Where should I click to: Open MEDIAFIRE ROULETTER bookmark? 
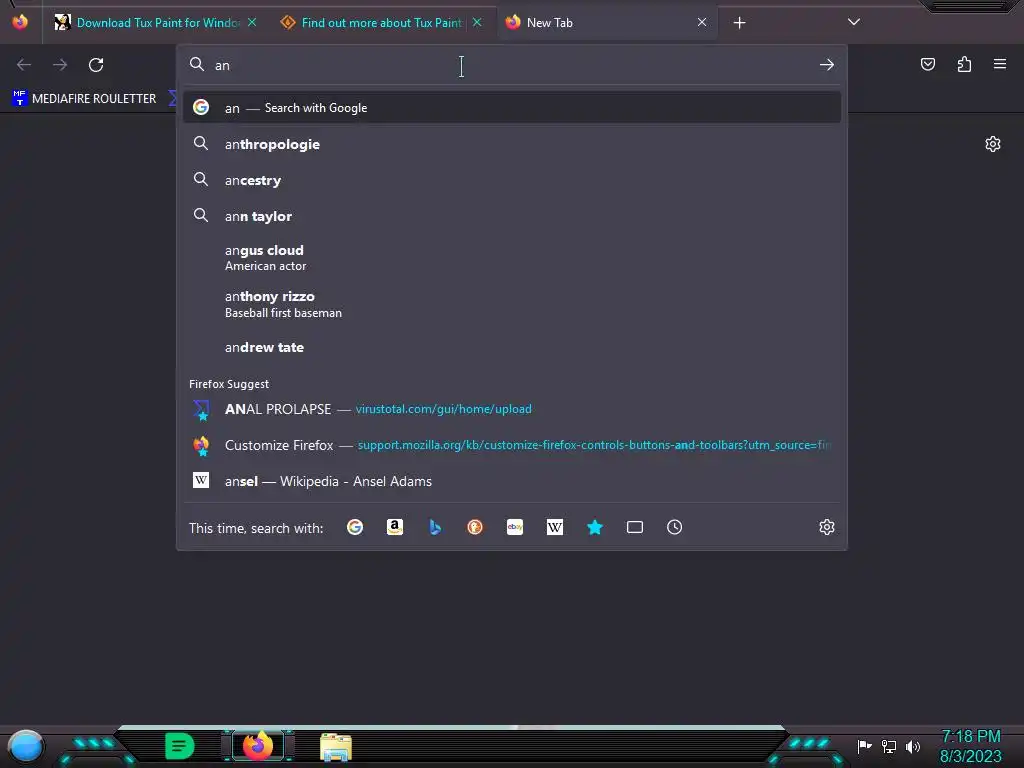pyautogui.click(x=85, y=99)
